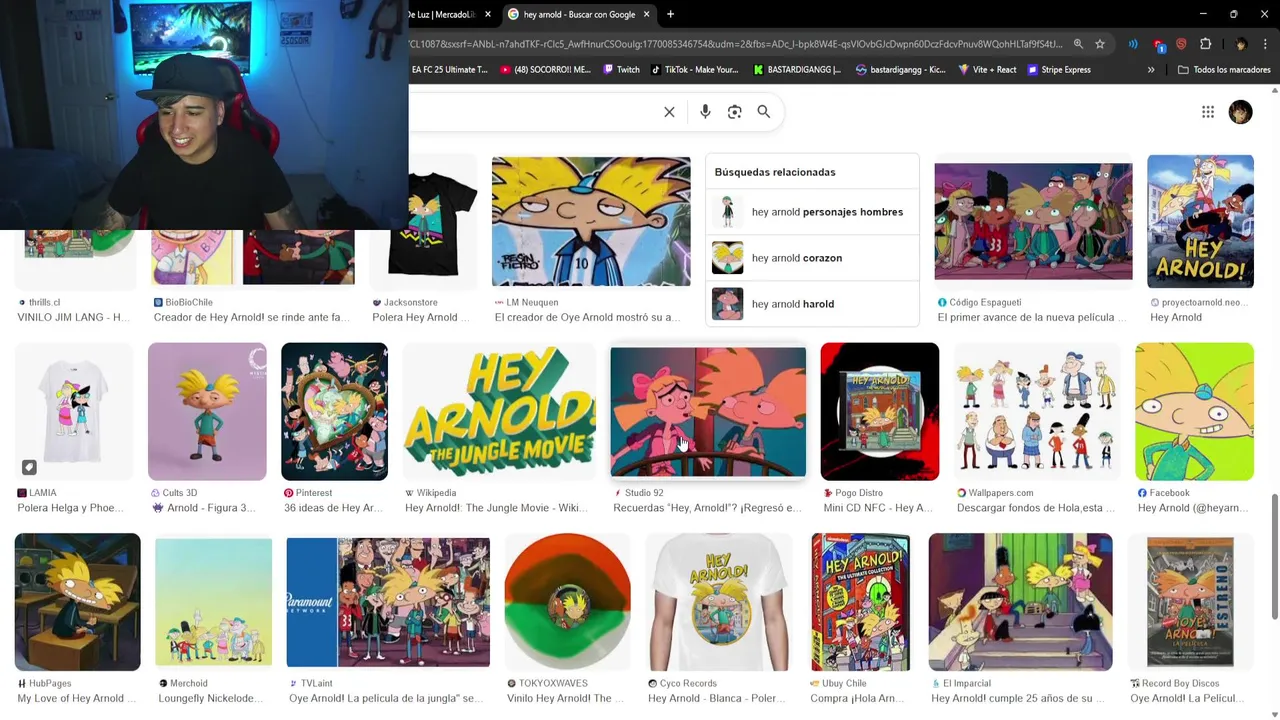Open the Facebook Arnold face image

[x=1194, y=411]
